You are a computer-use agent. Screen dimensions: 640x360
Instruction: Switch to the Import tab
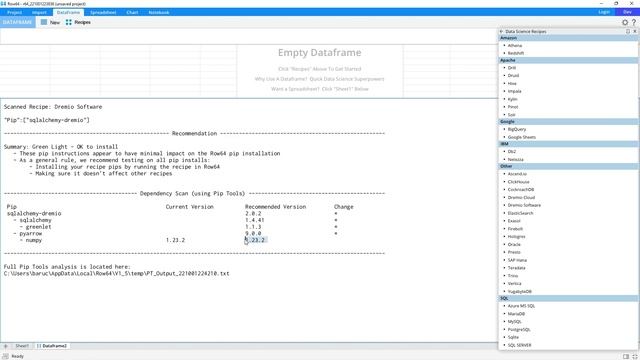tap(39, 12)
